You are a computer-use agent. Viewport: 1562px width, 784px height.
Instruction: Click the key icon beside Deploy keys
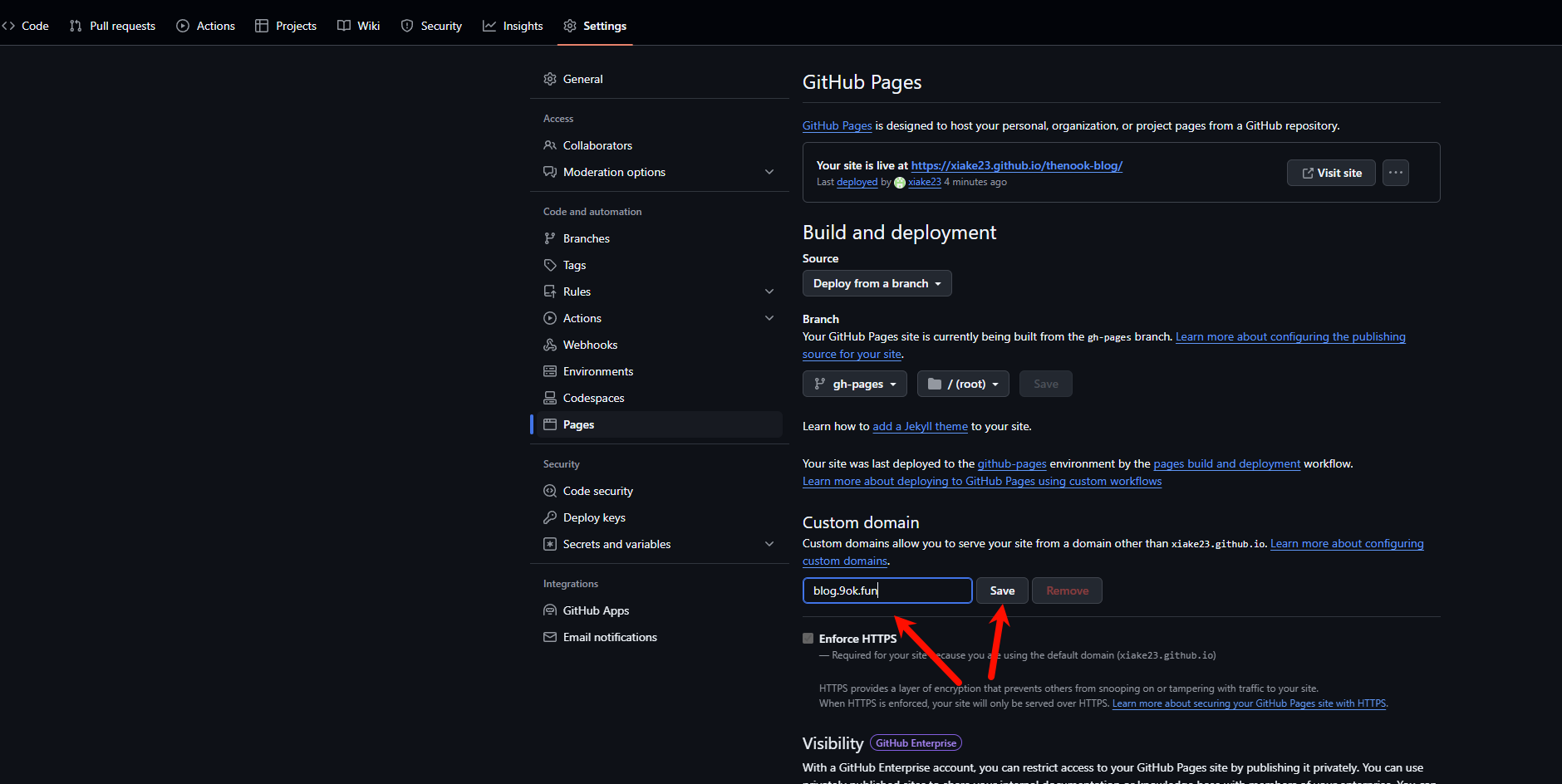(550, 517)
